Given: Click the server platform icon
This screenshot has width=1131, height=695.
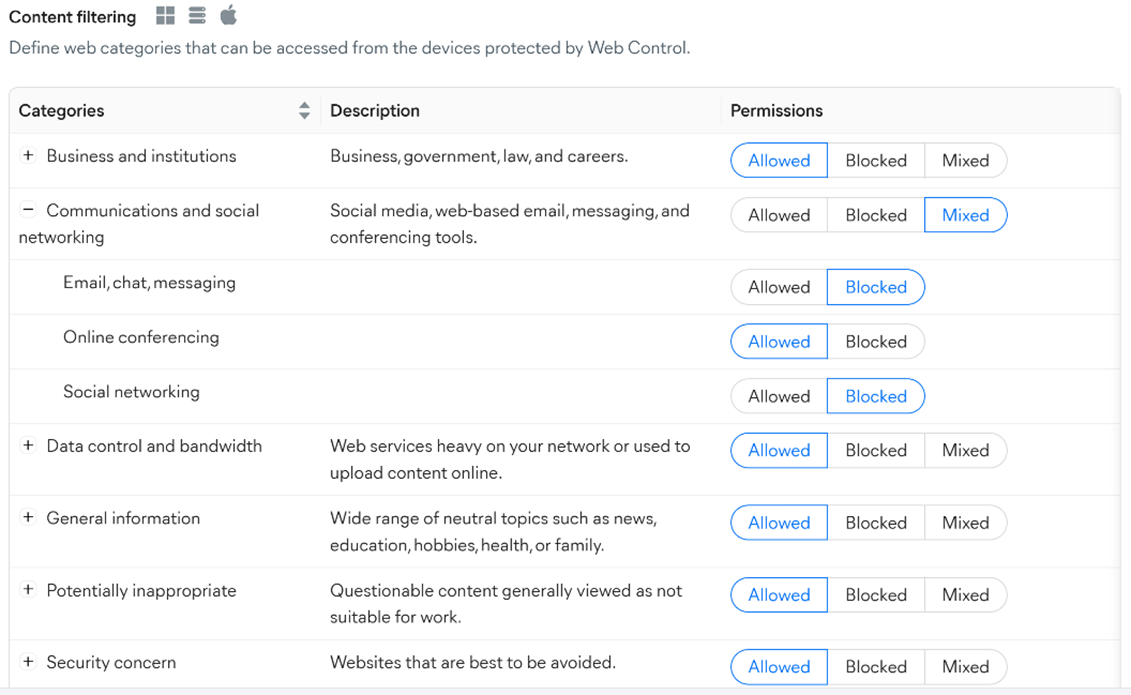Looking at the screenshot, I should pyautogui.click(x=197, y=16).
